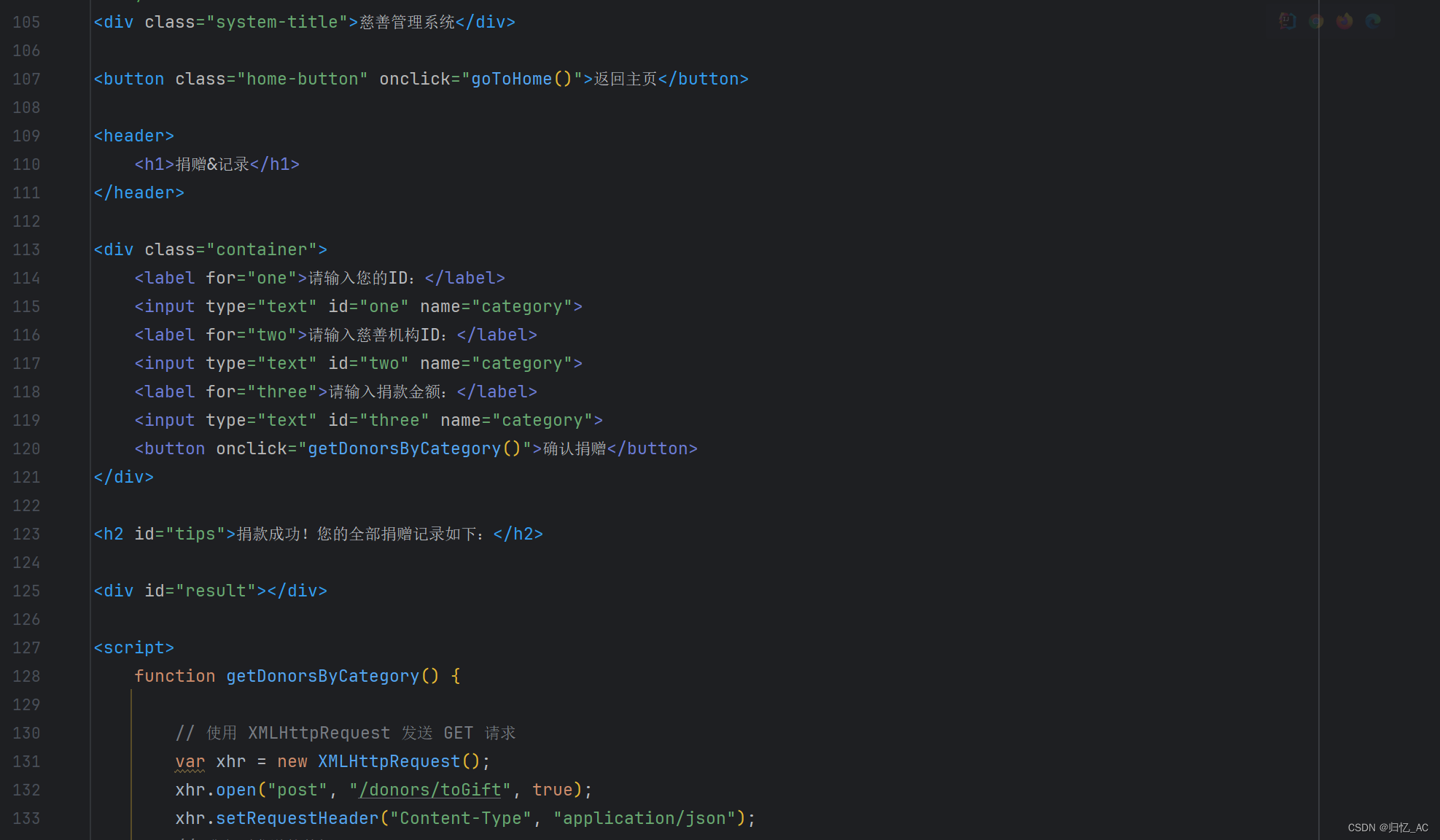
Task: Click id="three" in the input on line 119
Action: coord(379,420)
